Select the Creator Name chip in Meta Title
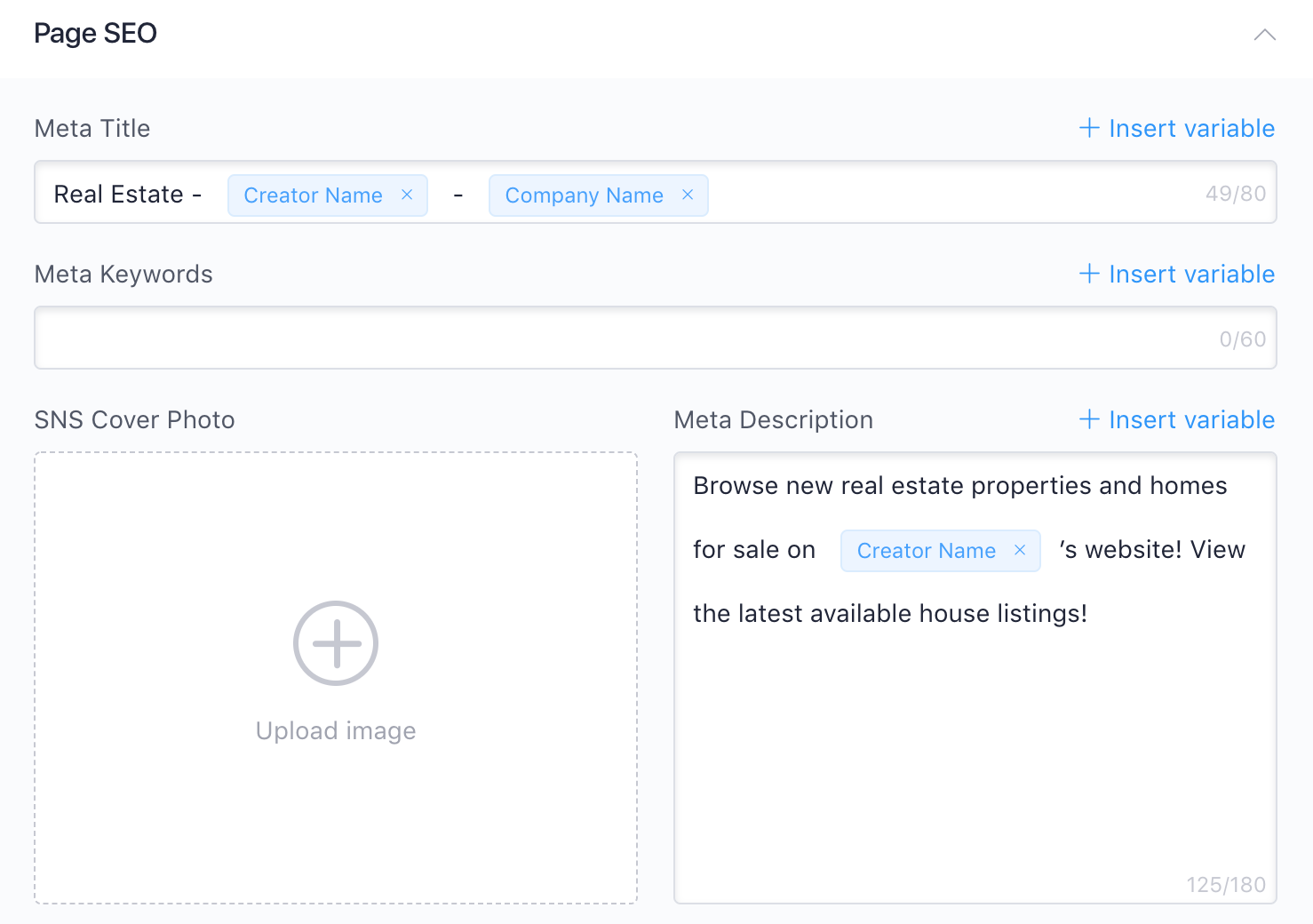Viewport: 1313px width, 924px height. pos(313,195)
